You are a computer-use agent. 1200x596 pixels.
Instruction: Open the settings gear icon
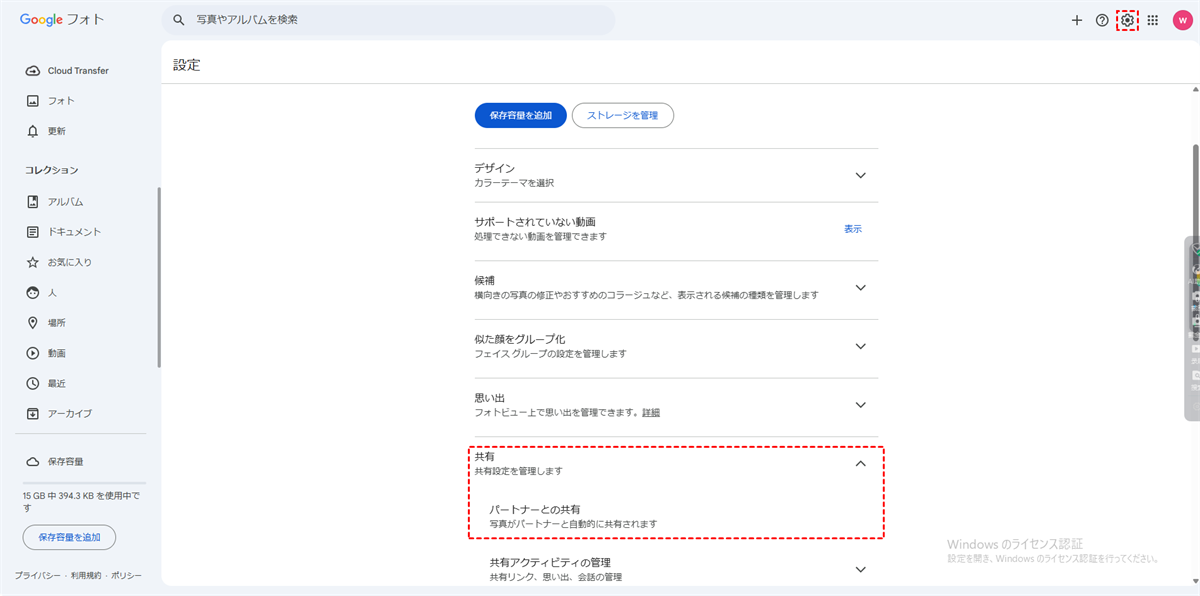coord(1127,20)
